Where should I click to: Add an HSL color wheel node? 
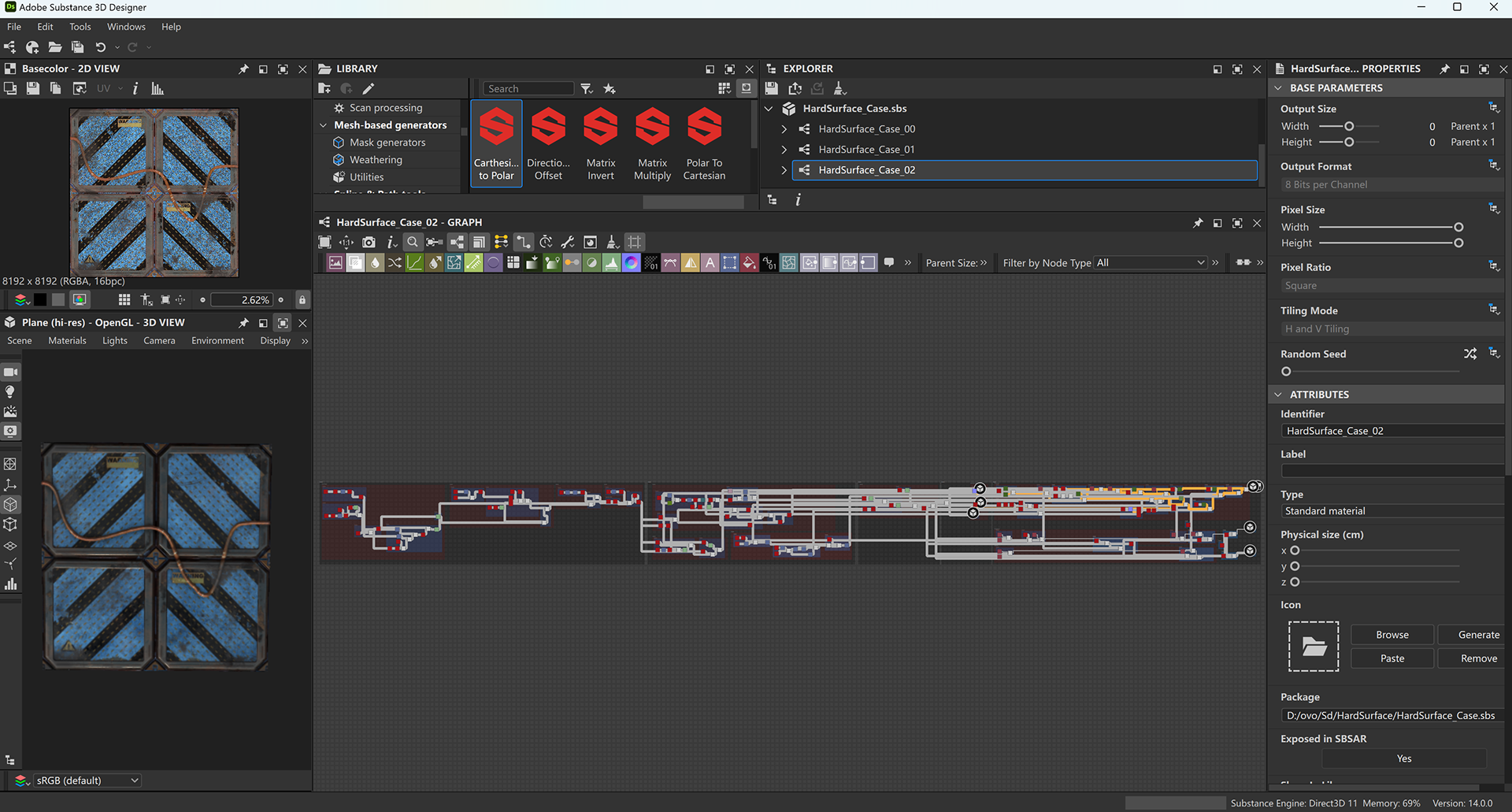632,263
